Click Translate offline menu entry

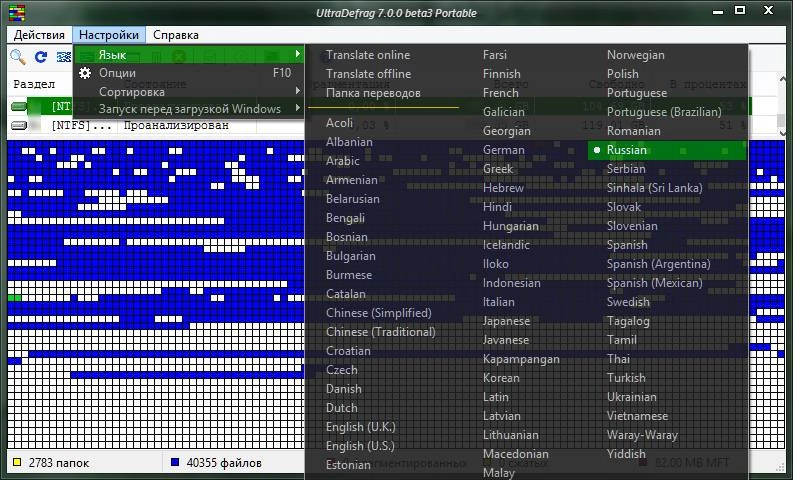tap(368, 74)
